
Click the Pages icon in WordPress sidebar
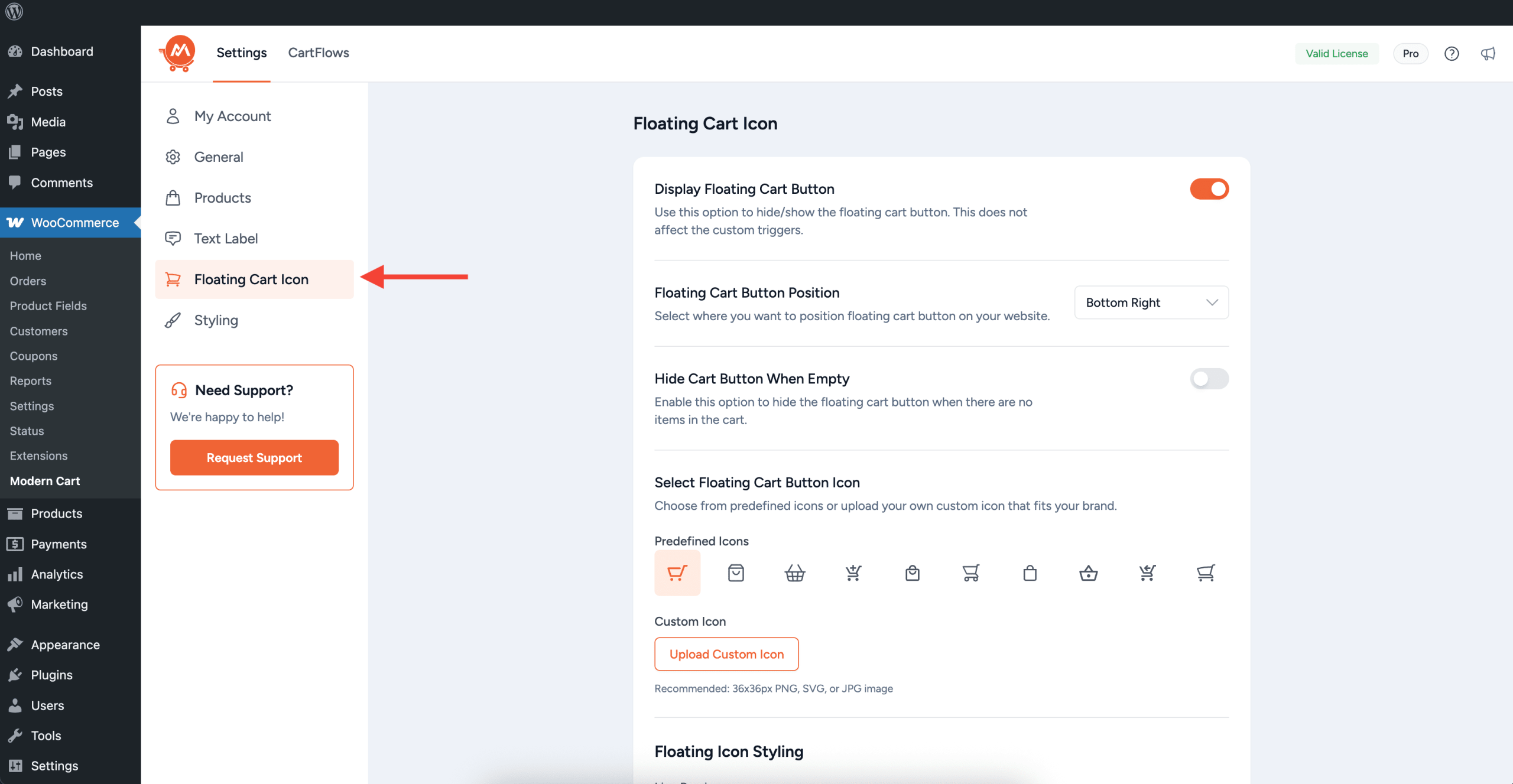click(15, 152)
